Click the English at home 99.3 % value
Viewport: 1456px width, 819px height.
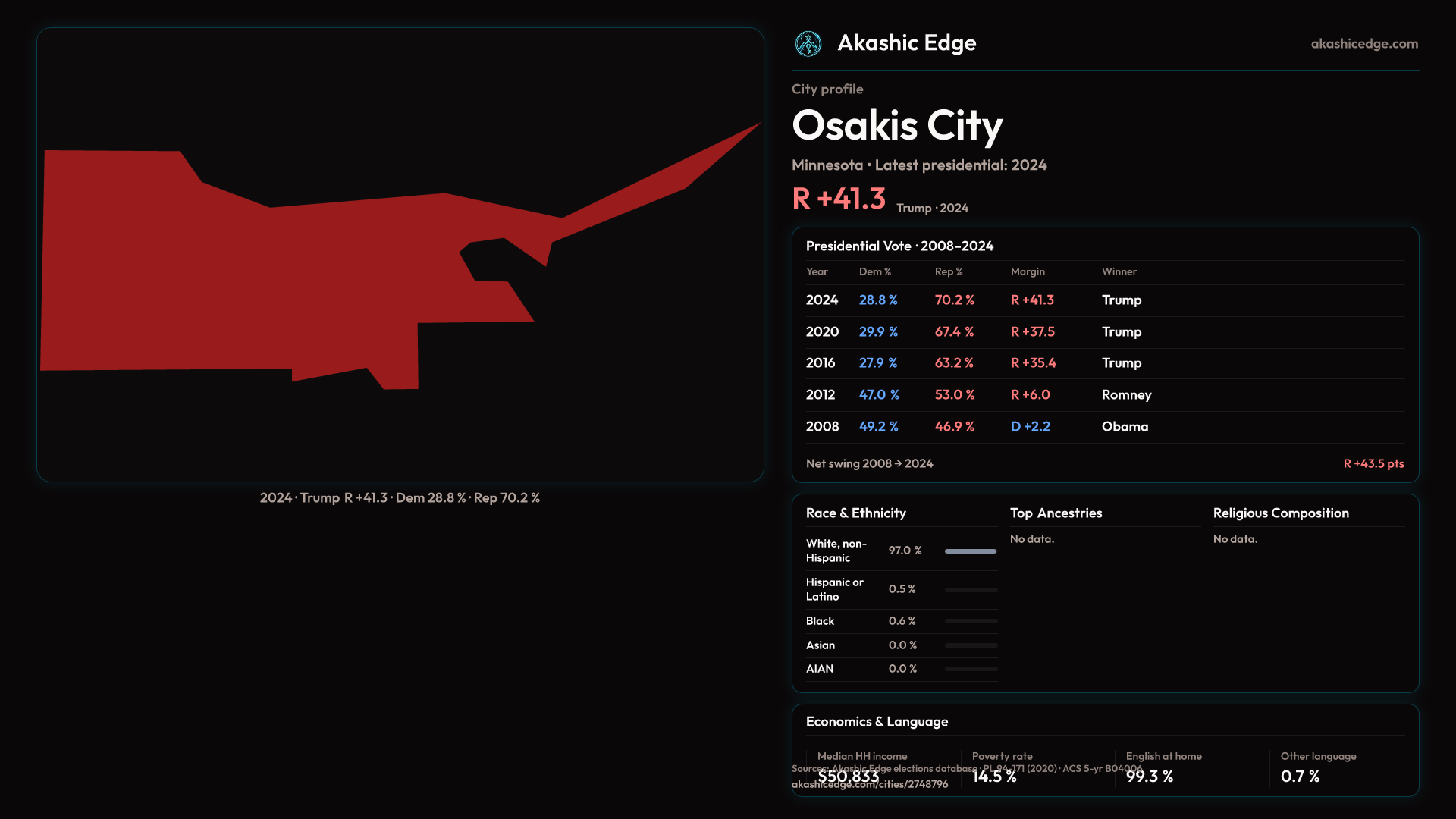pyautogui.click(x=1149, y=777)
